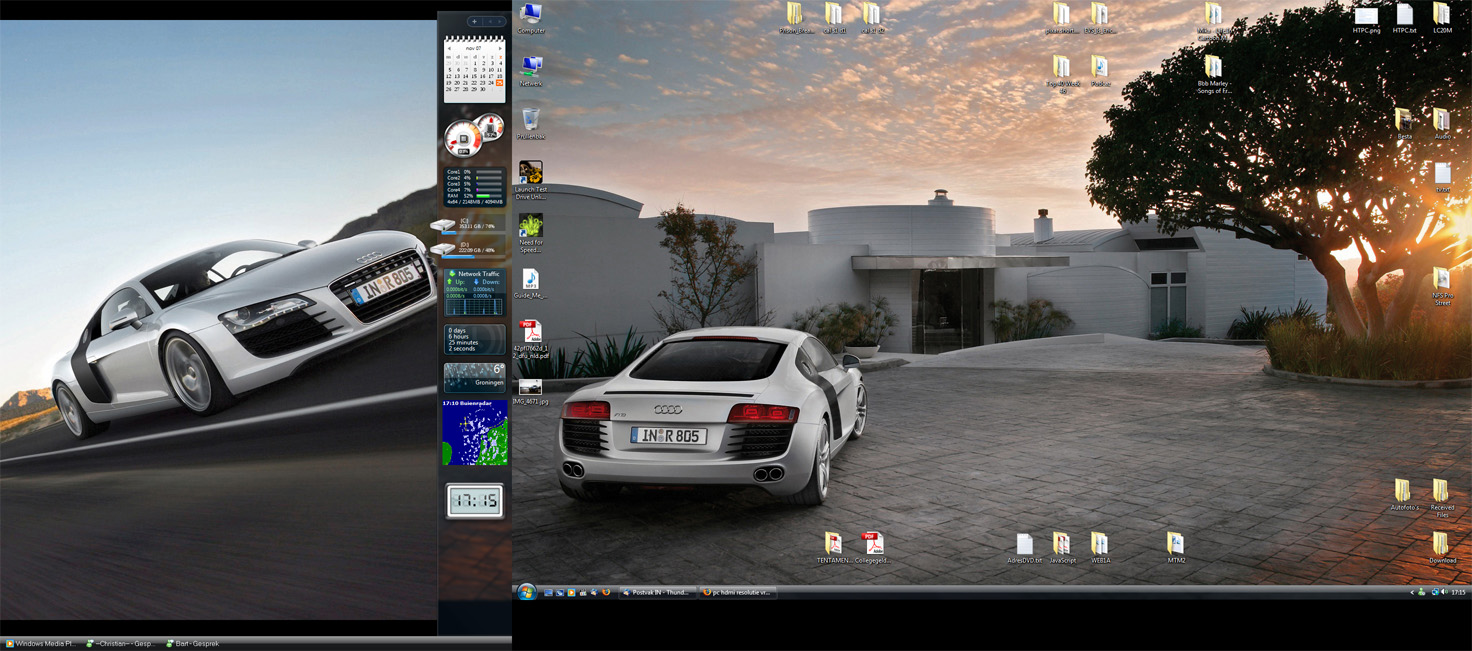Switch to the Windows Media Player taskbar button
Screen dimensions: 1472x651
point(40,644)
